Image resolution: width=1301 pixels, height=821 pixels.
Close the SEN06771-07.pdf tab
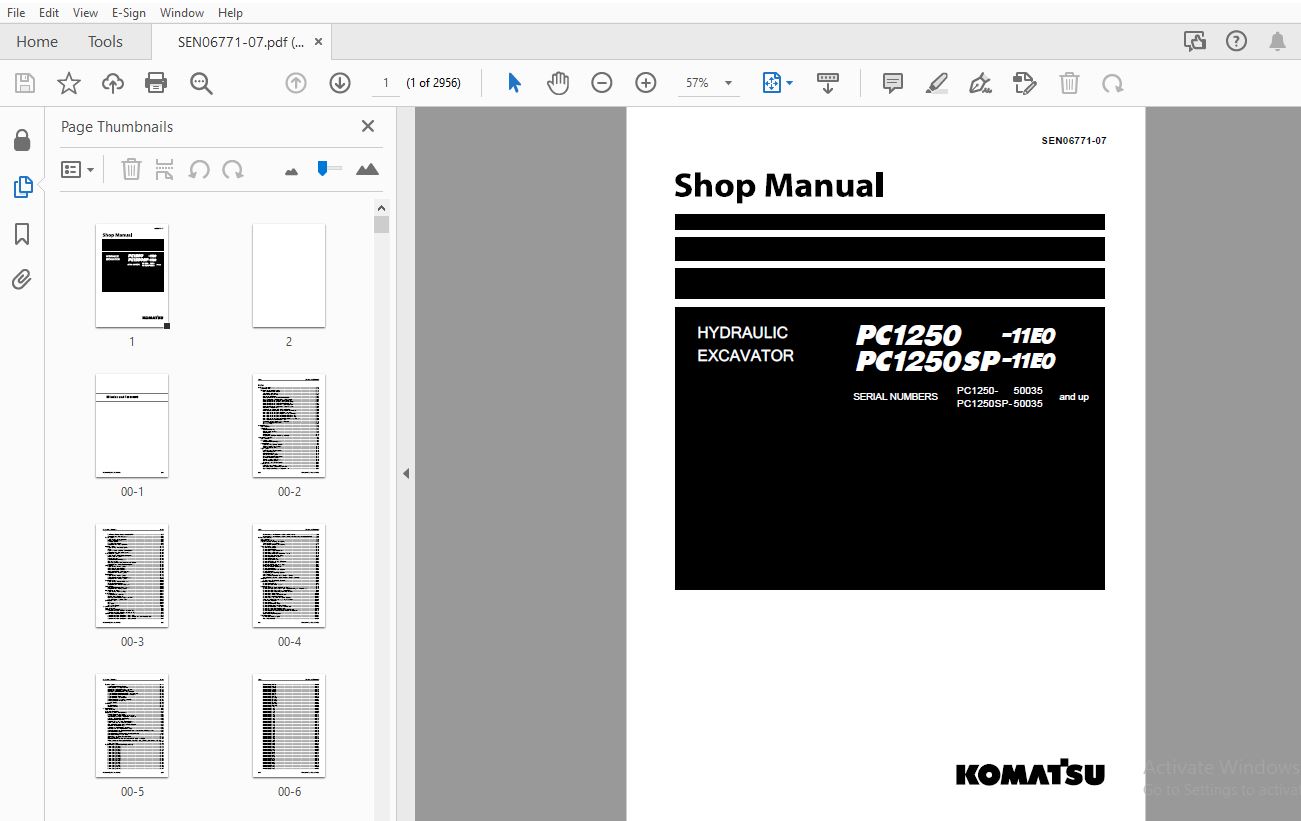tap(319, 42)
